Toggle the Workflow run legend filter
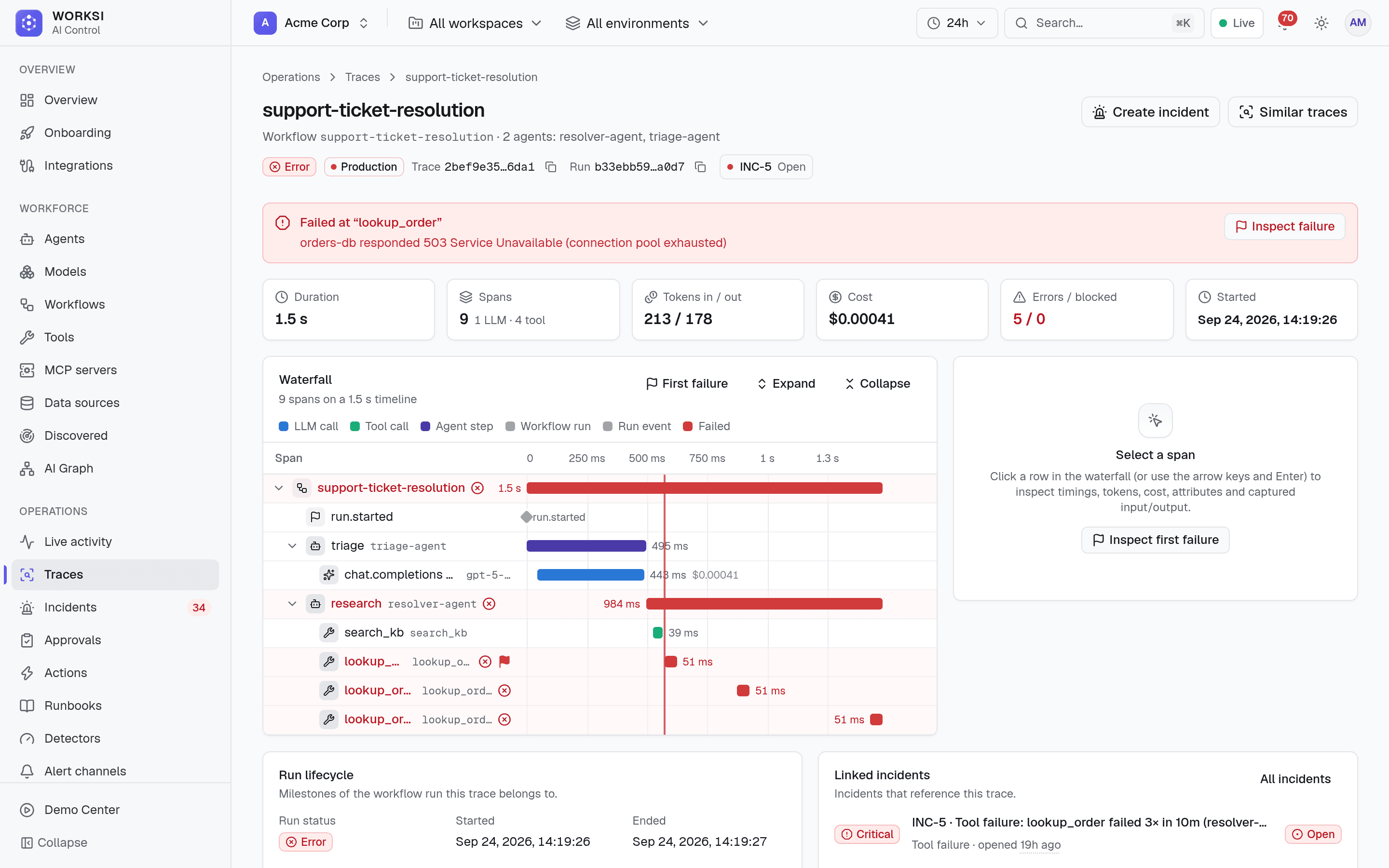Viewport: 1389px width, 868px height. pyautogui.click(x=548, y=426)
